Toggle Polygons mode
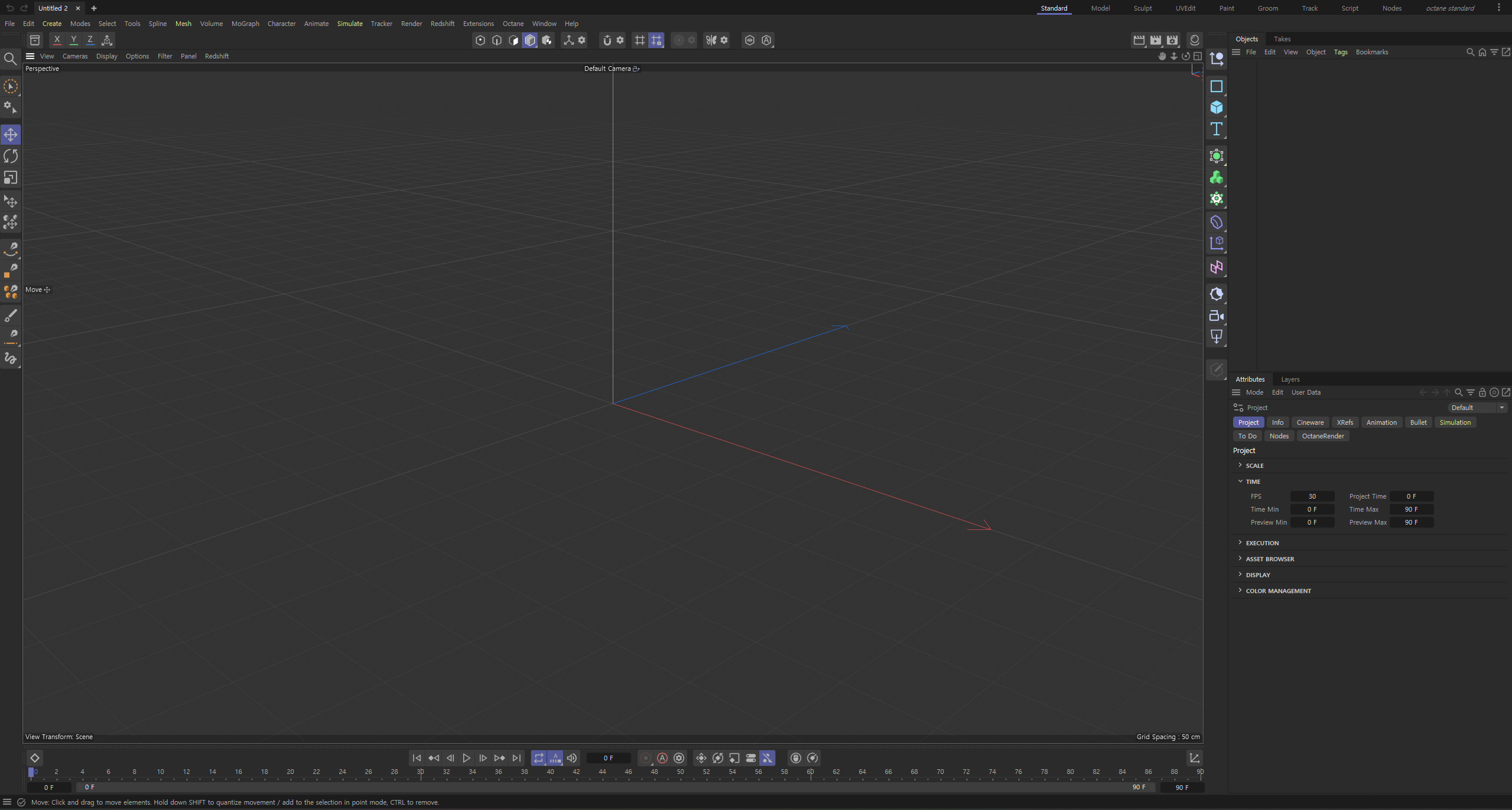Viewport: 1512px width, 810px height. click(x=513, y=40)
